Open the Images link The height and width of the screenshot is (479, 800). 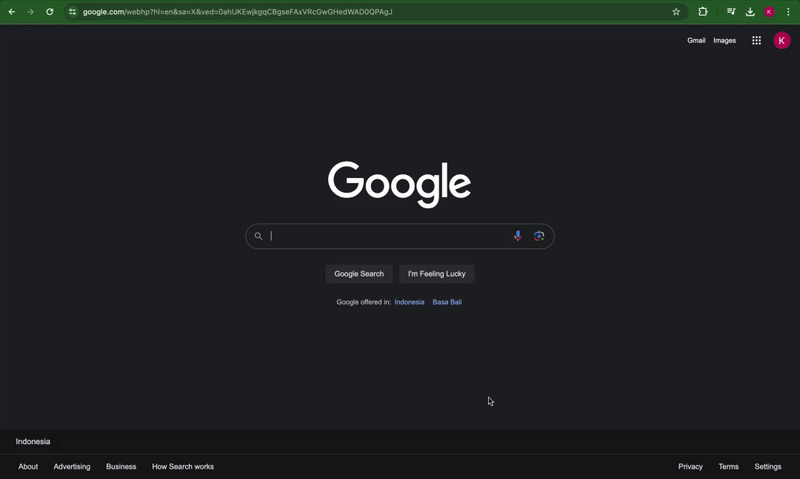click(x=724, y=40)
